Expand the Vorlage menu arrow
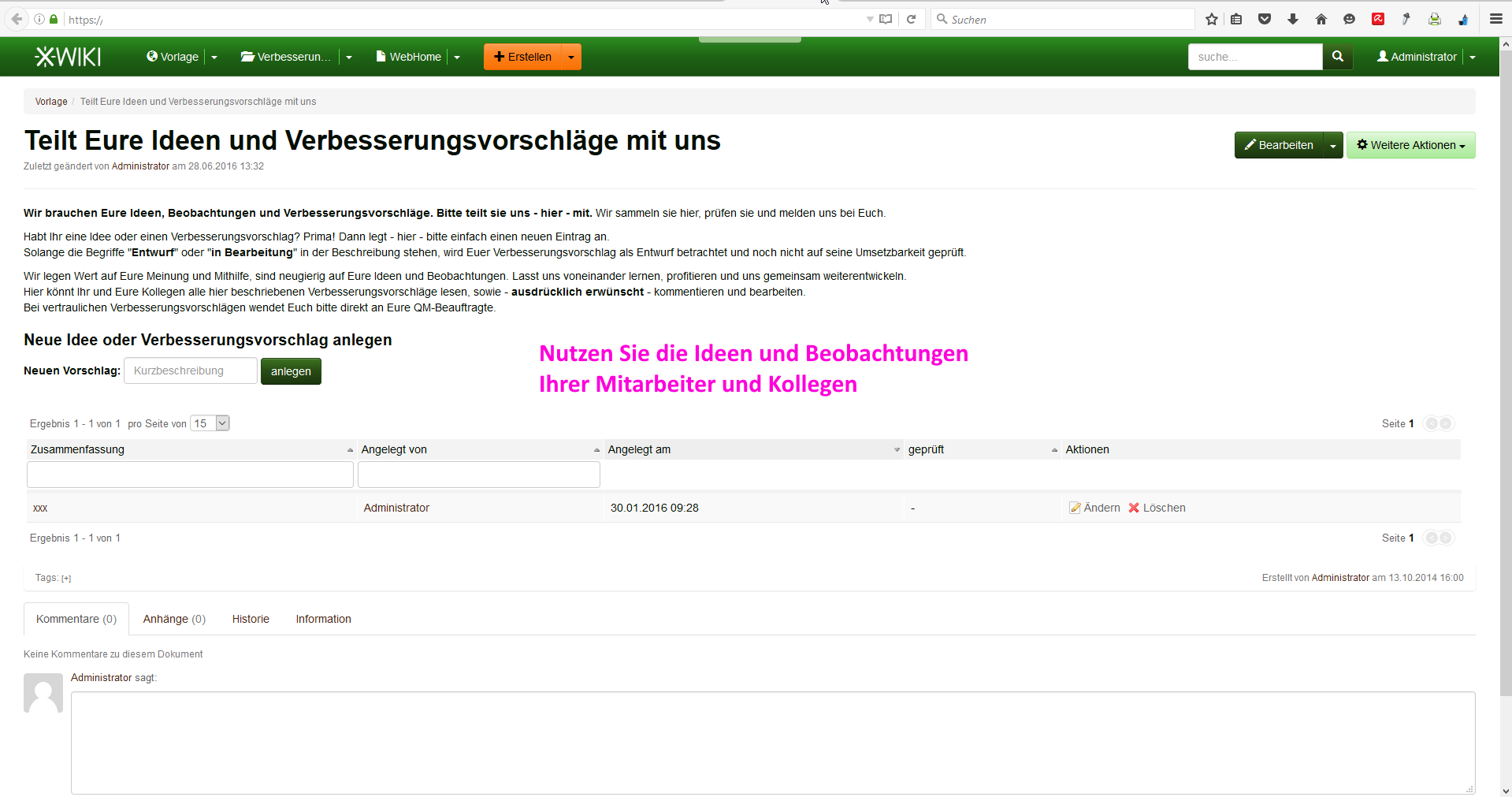The height and width of the screenshot is (797, 1512). coord(214,57)
